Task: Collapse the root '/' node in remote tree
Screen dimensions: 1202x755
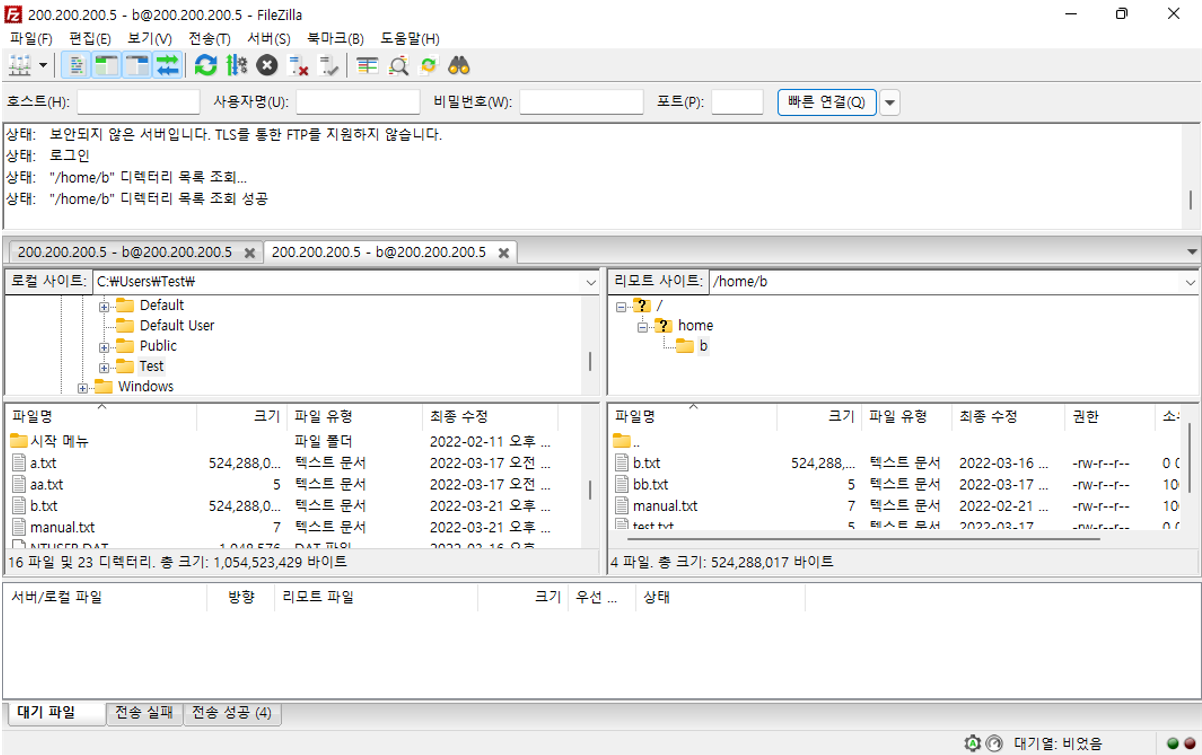Action: (622, 306)
